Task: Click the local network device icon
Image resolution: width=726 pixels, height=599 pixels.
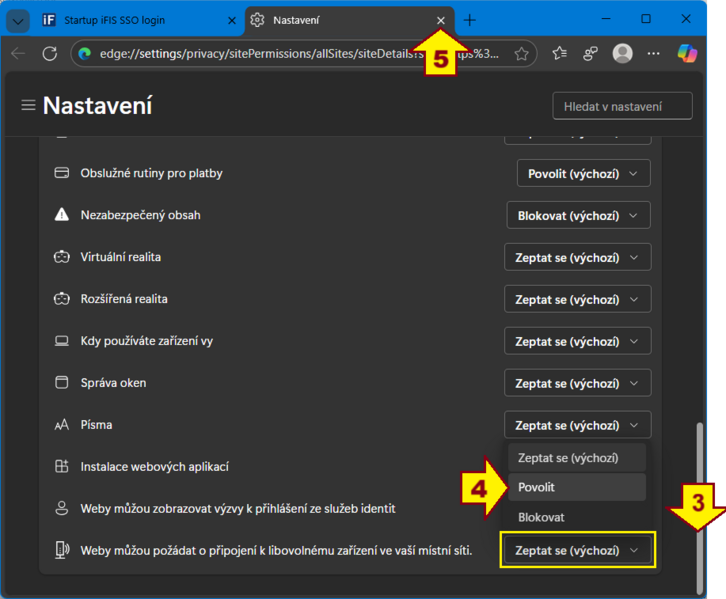Action: (x=62, y=550)
